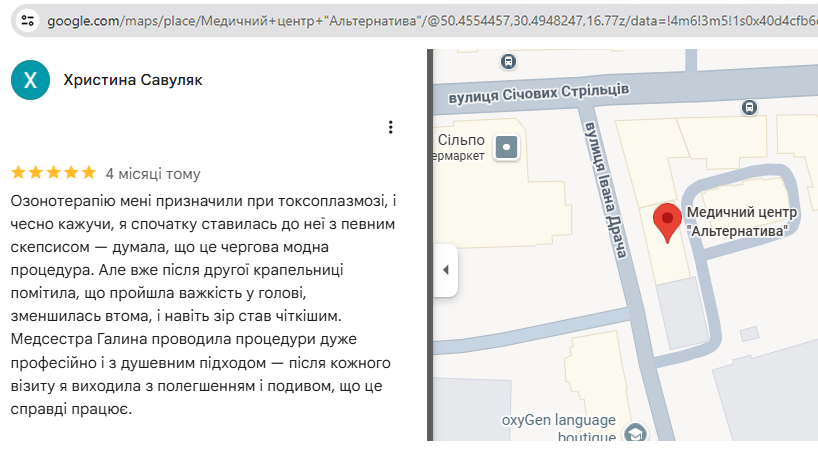Collapse the side panel with arrow
The height and width of the screenshot is (461, 818).
(x=445, y=270)
